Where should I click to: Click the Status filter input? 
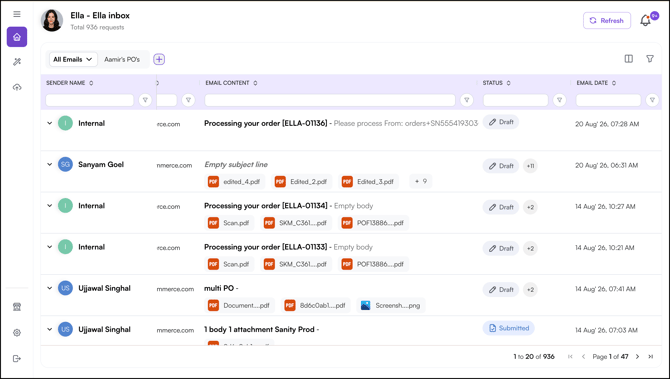(x=515, y=100)
